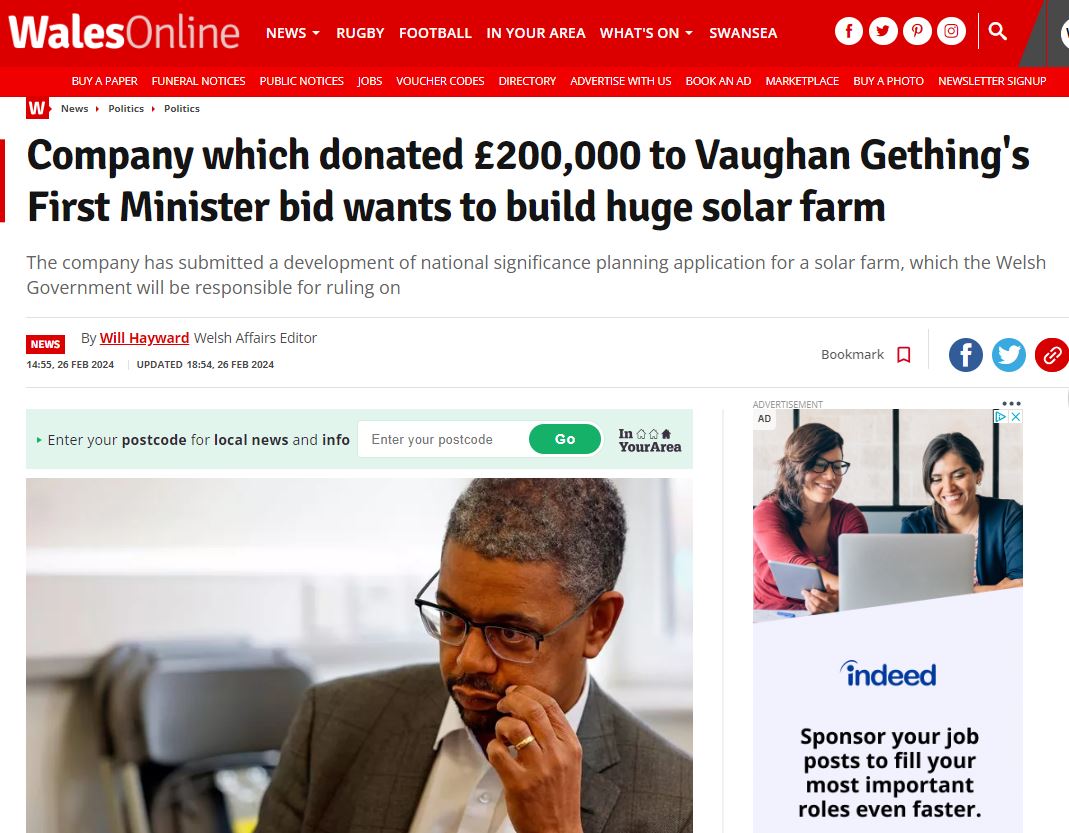The width and height of the screenshot is (1069, 833).
Task: Expand the NEWS dropdown menu
Action: (292, 33)
